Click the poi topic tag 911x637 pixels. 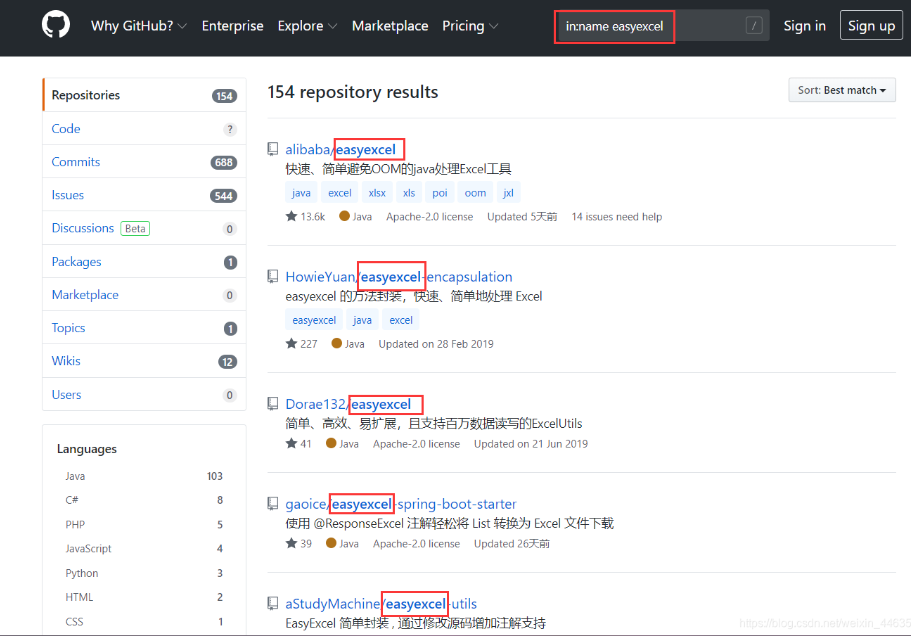tap(440, 193)
